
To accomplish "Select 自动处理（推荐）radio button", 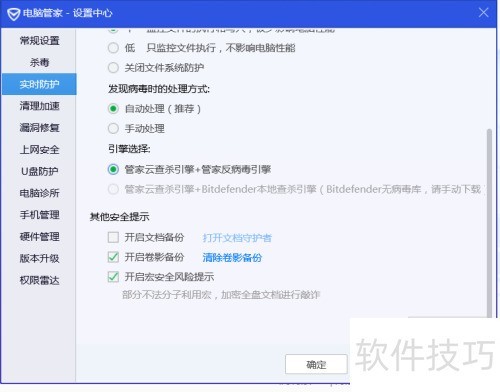I will (x=113, y=109).
